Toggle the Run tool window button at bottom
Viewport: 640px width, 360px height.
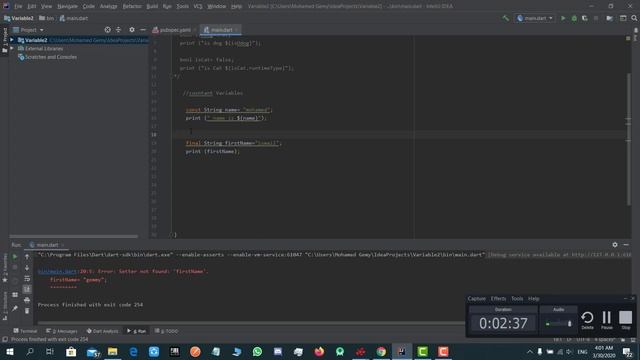point(137,331)
